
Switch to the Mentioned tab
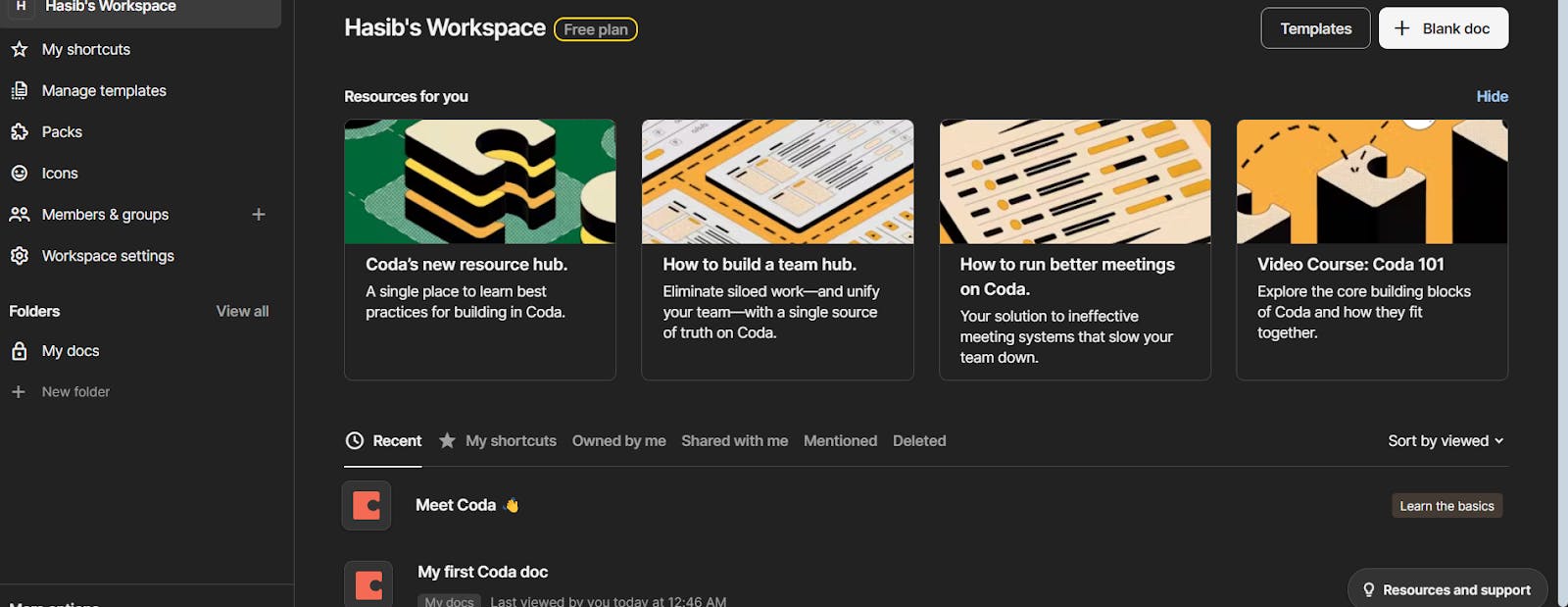click(x=841, y=441)
